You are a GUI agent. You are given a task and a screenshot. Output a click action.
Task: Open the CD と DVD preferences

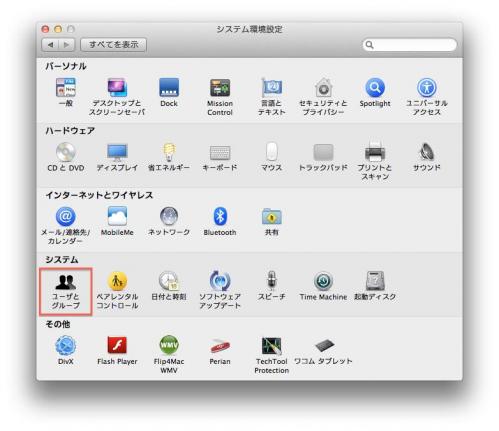[66, 157]
